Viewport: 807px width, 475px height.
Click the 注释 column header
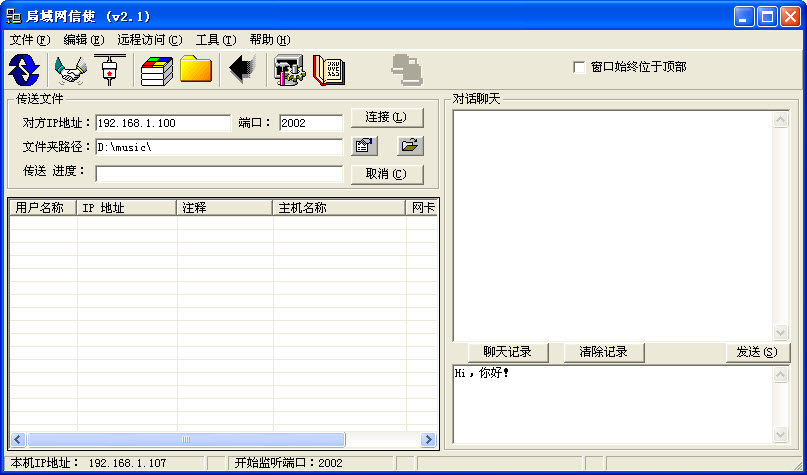tap(224, 207)
